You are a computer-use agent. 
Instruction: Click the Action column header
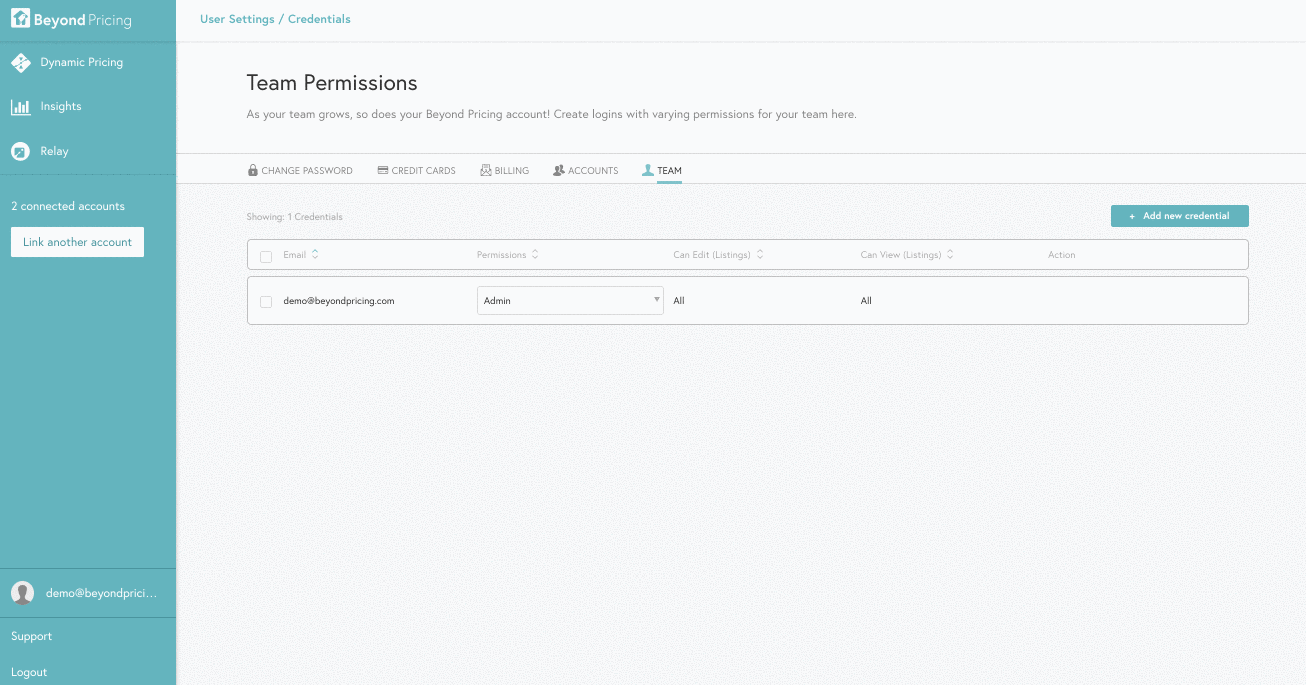[1062, 255]
